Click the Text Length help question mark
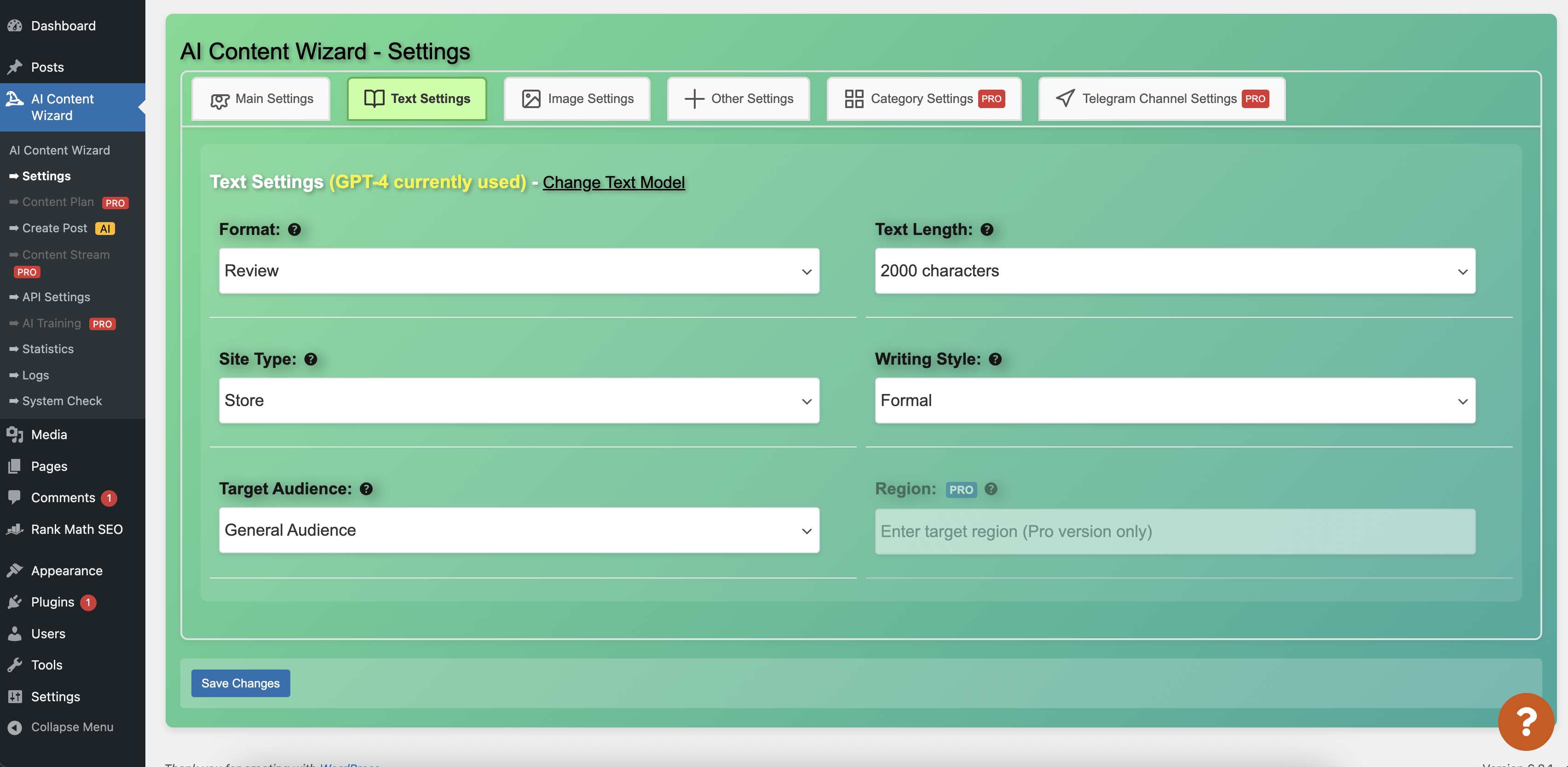The width and height of the screenshot is (1568, 767). 987,229
